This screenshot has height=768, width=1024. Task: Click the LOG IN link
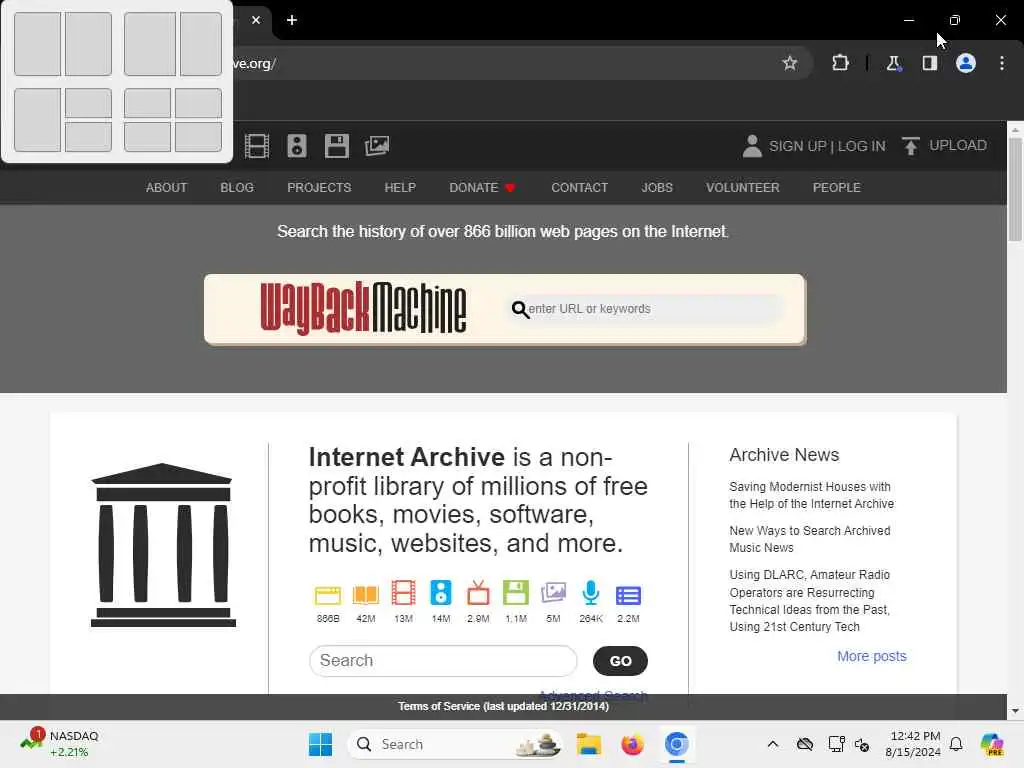point(861,146)
